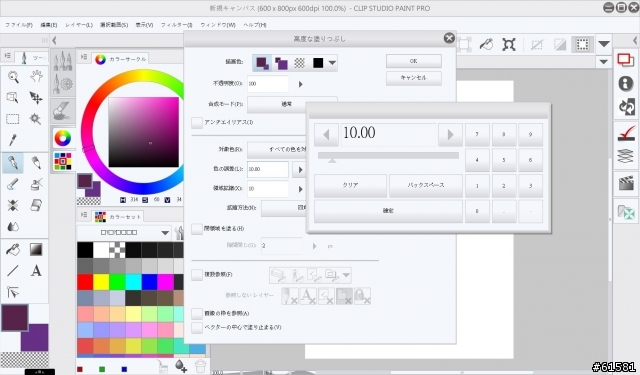Enable the 隙間閉じ close gap checkbox
The image size is (640, 375).
click(197, 229)
